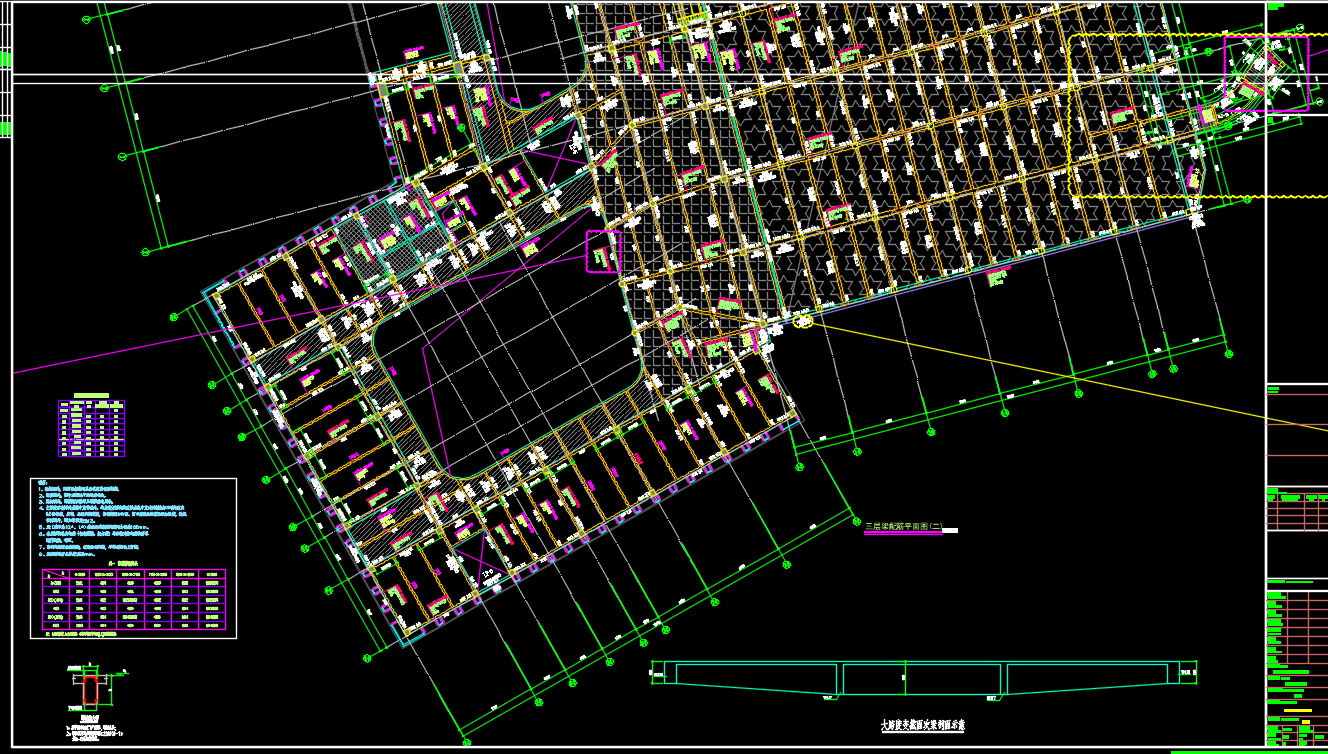The height and width of the screenshot is (754, 1328).
Task: Select the large magenta rounded rectangle at top right
Action: 1266,72
